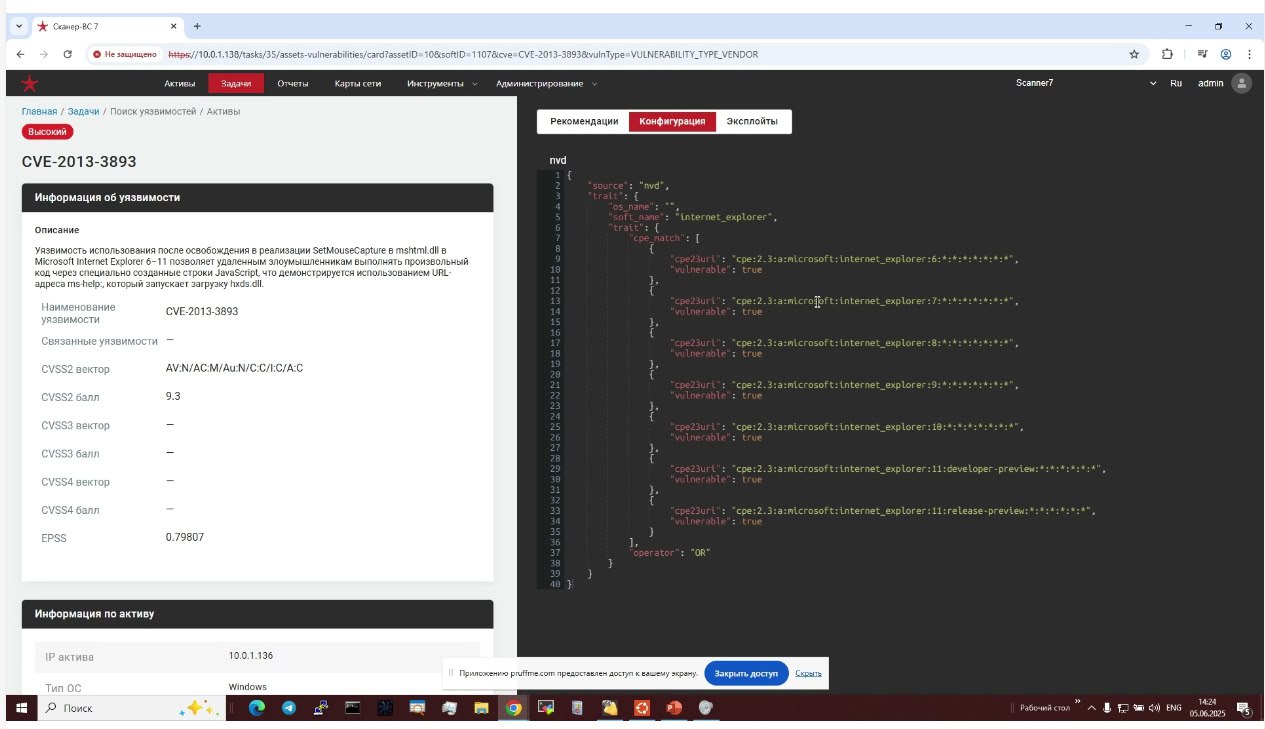Click the CVE-2013-3893 page heading
Screen dimensions: 1265x729
pos(79,162)
